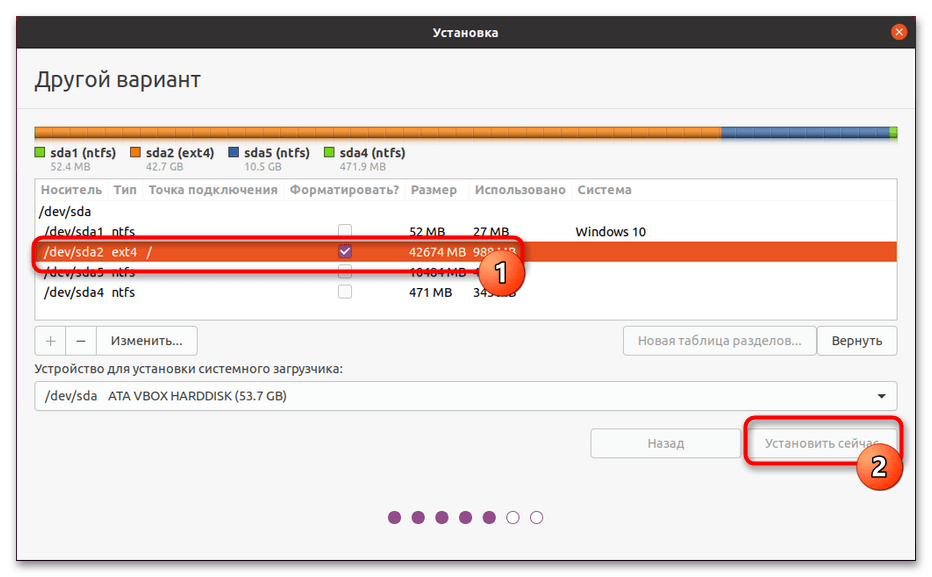932x577 pixels.
Task: Click the minus button to remove the partition
Action: pos(81,340)
